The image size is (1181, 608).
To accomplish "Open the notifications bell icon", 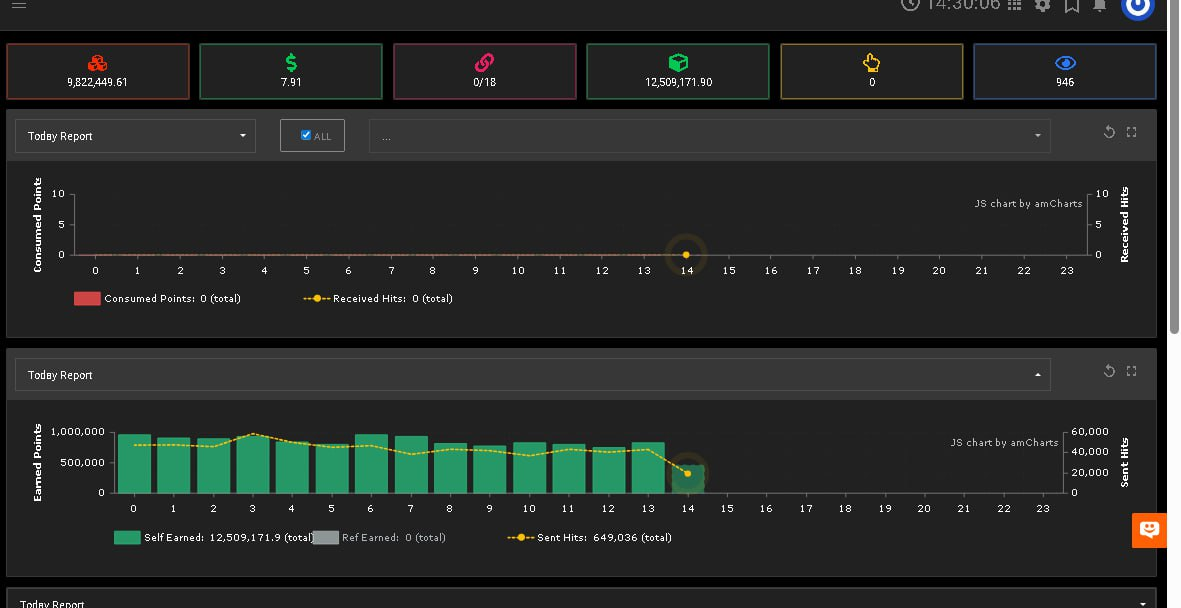I will click(1100, 5).
